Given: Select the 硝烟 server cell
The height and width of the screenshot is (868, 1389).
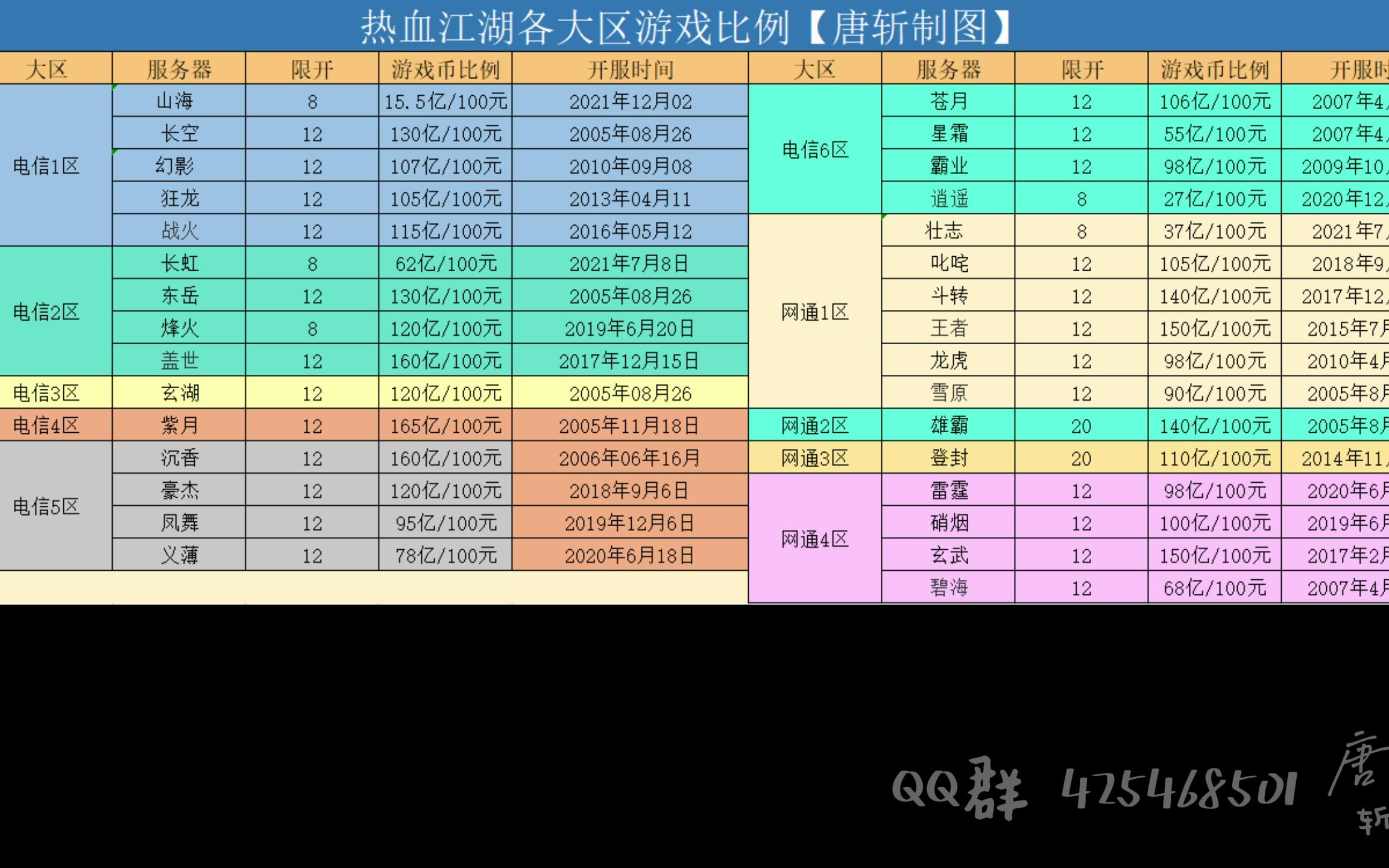Looking at the screenshot, I should [x=948, y=523].
